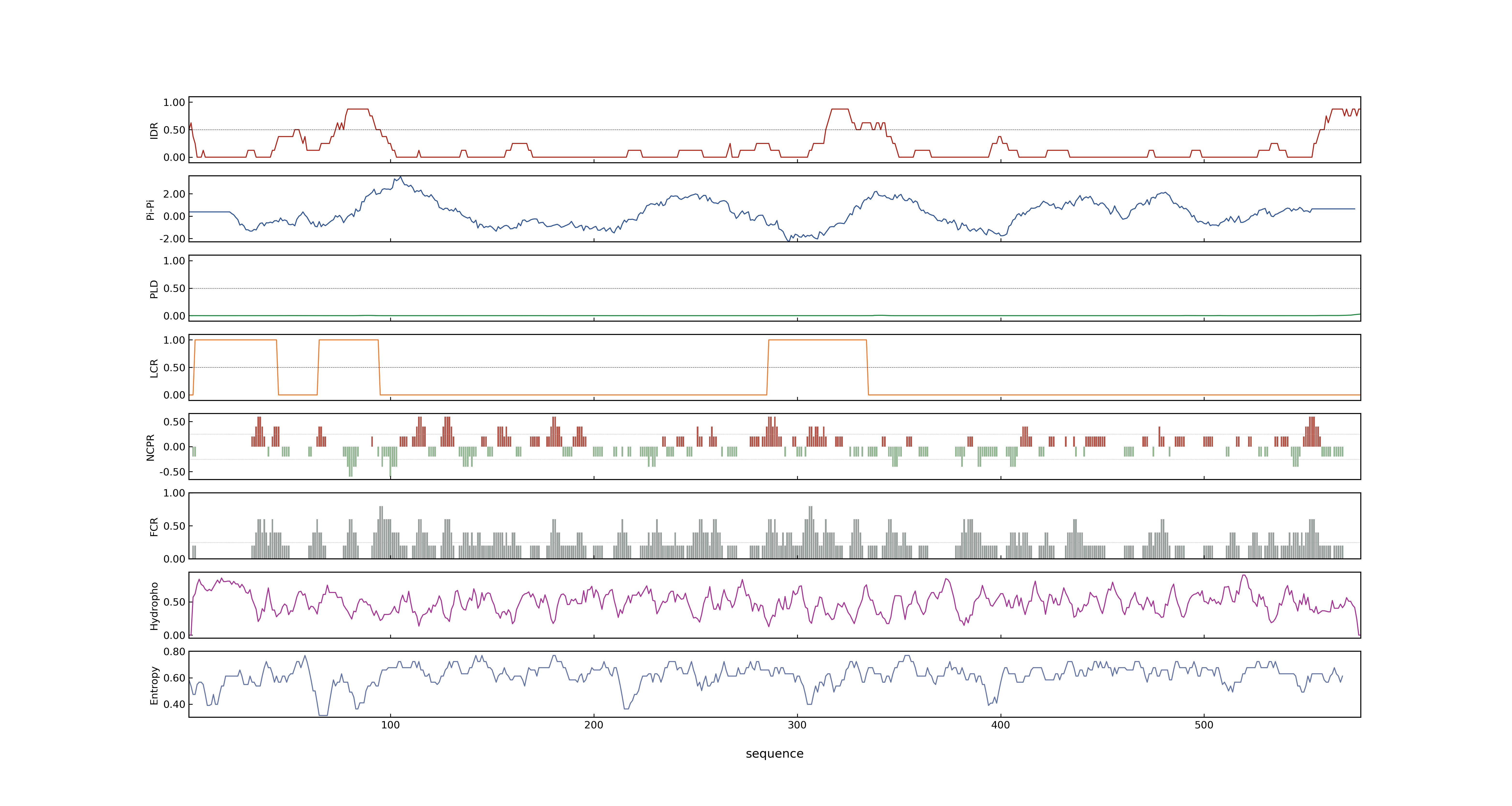The image size is (1512, 806).
Task: Click the Hydropho y-axis label
Action: tap(154, 606)
